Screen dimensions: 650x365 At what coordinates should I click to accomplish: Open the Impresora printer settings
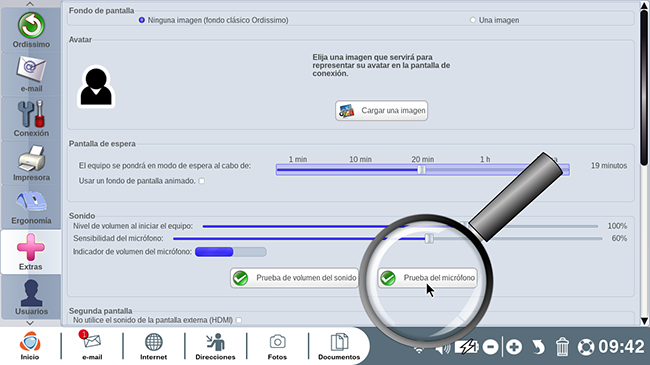point(31,163)
